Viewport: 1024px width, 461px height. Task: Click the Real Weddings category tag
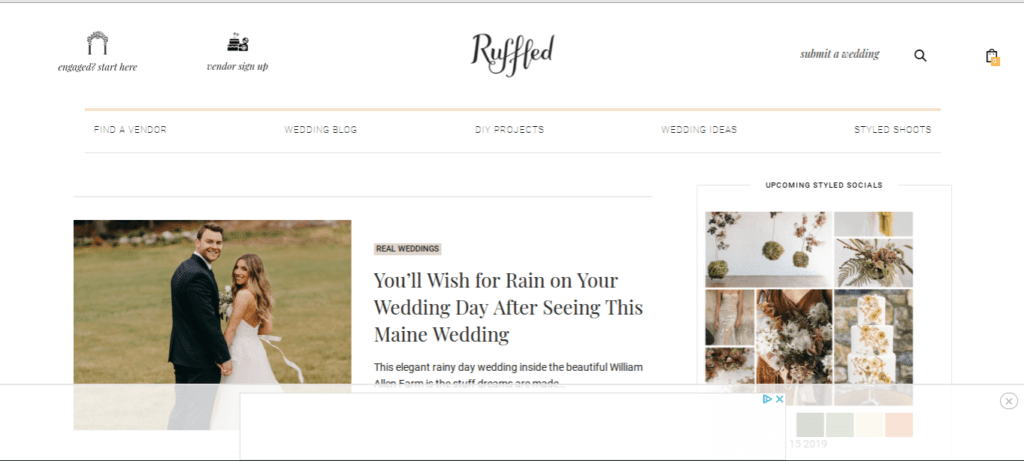point(408,249)
